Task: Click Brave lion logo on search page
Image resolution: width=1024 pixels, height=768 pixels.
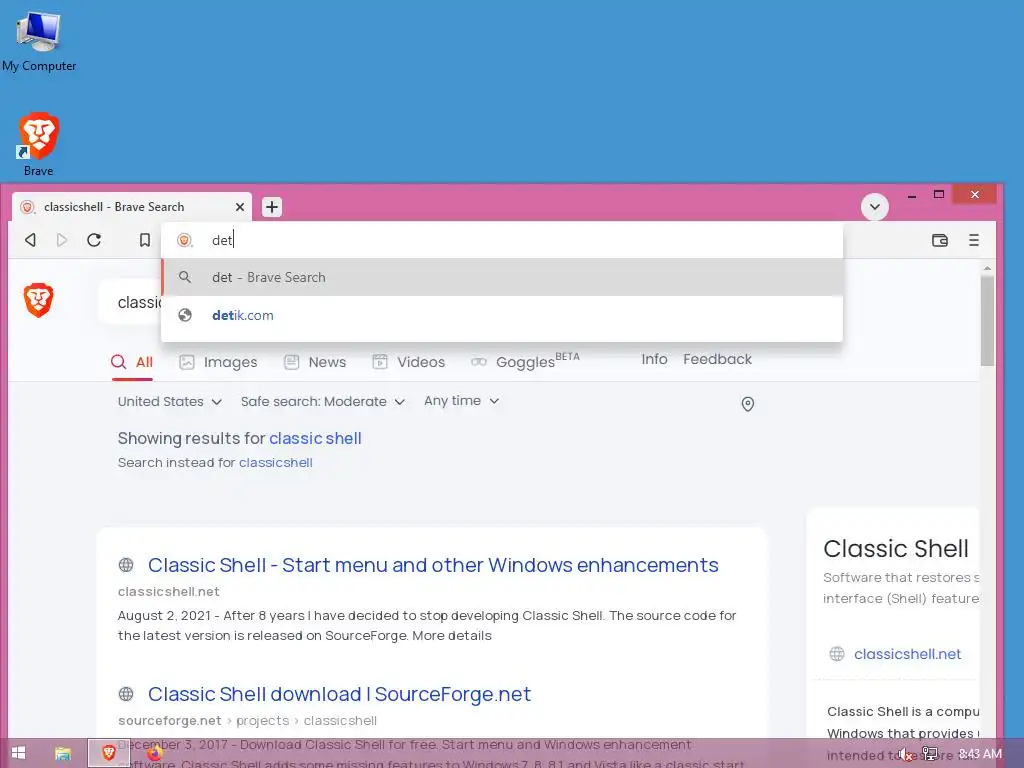Action: click(39, 300)
